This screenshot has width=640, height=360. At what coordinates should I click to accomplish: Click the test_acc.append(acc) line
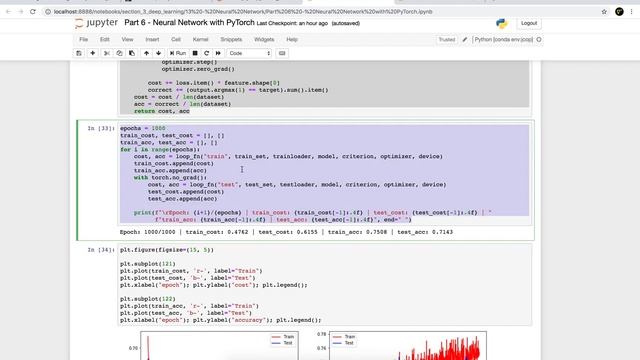point(182,199)
